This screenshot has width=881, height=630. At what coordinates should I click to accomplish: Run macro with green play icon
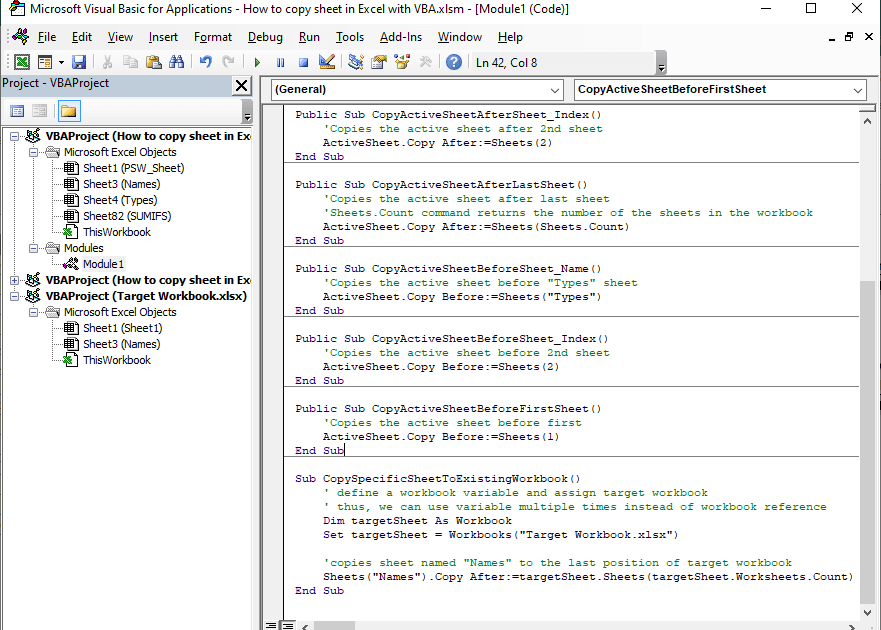(x=257, y=62)
